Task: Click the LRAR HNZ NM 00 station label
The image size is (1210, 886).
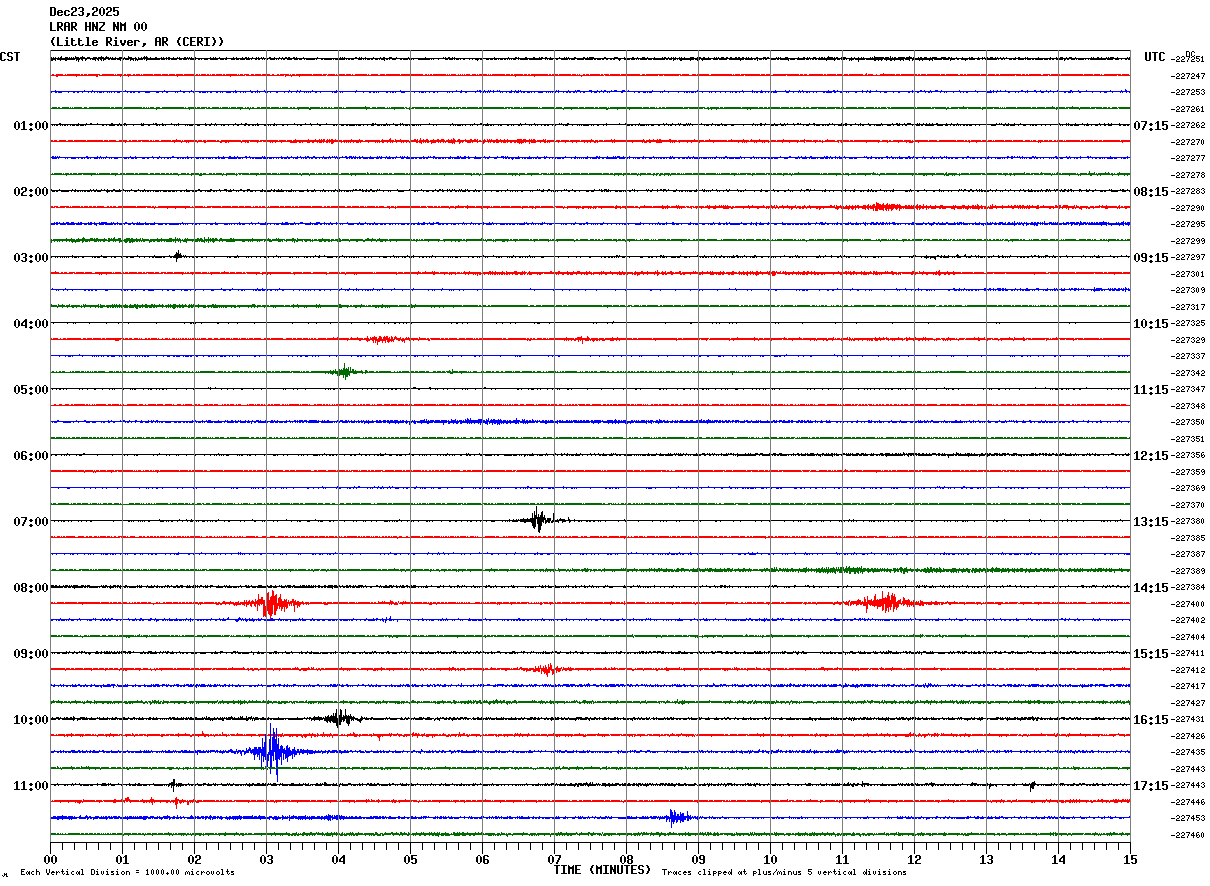Action: click(98, 27)
